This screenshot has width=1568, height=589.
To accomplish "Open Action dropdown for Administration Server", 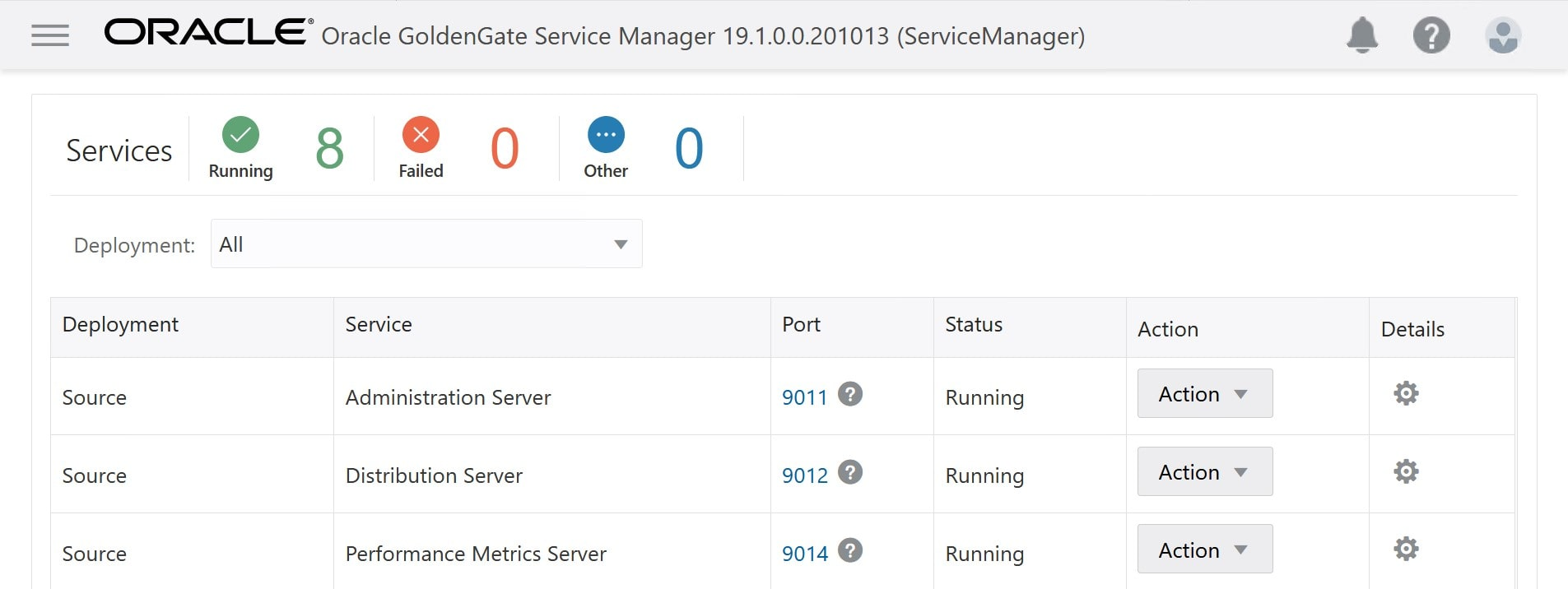I will [x=1204, y=394].
